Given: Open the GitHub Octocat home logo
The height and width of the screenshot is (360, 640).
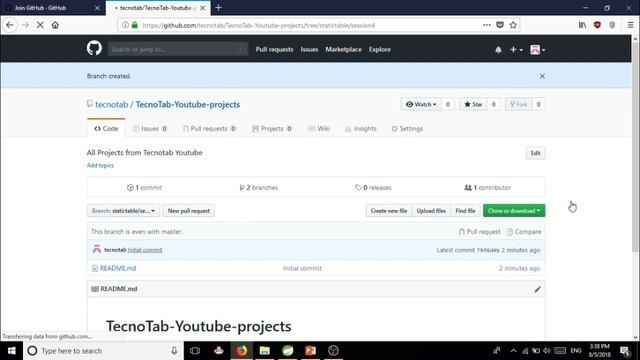Looking at the screenshot, I should (94, 49).
